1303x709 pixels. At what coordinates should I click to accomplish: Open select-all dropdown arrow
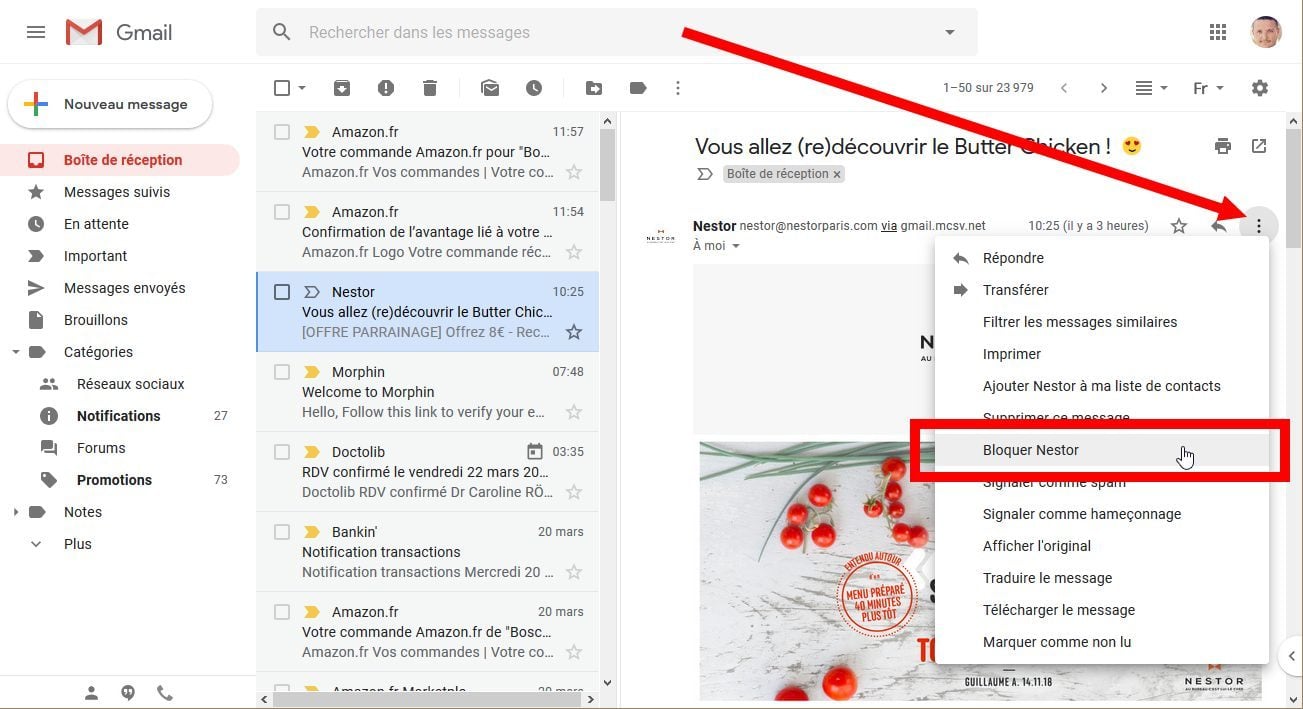tap(302, 88)
